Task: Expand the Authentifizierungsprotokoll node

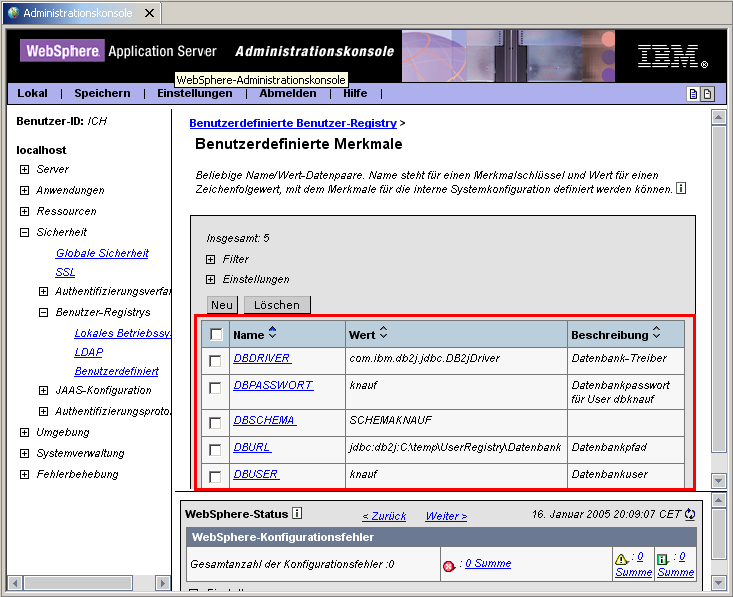Action: point(43,411)
